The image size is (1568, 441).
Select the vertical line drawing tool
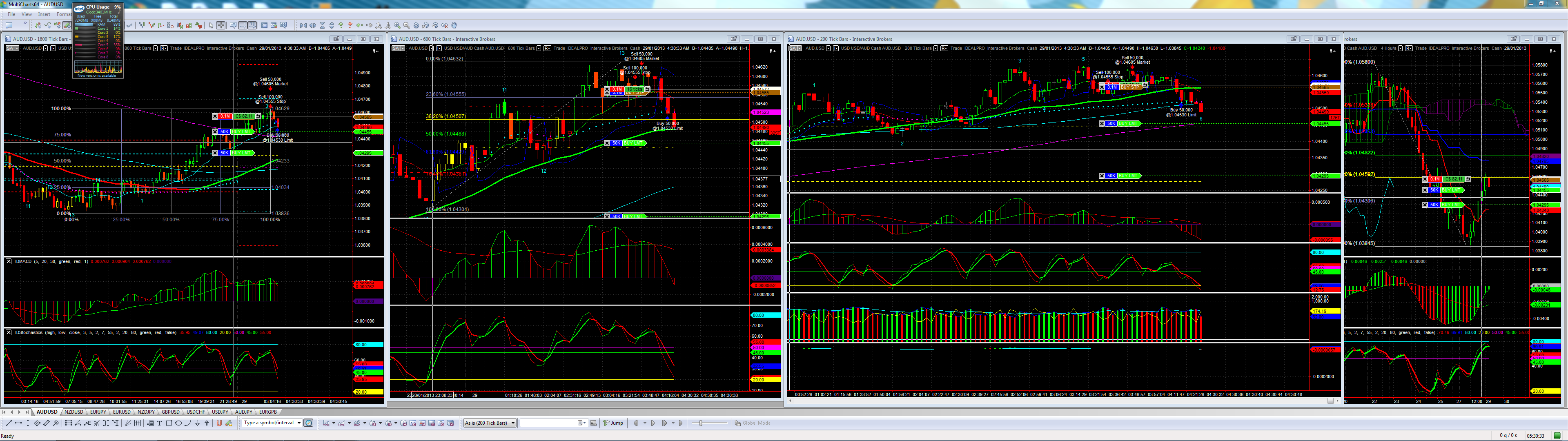click(x=27, y=423)
